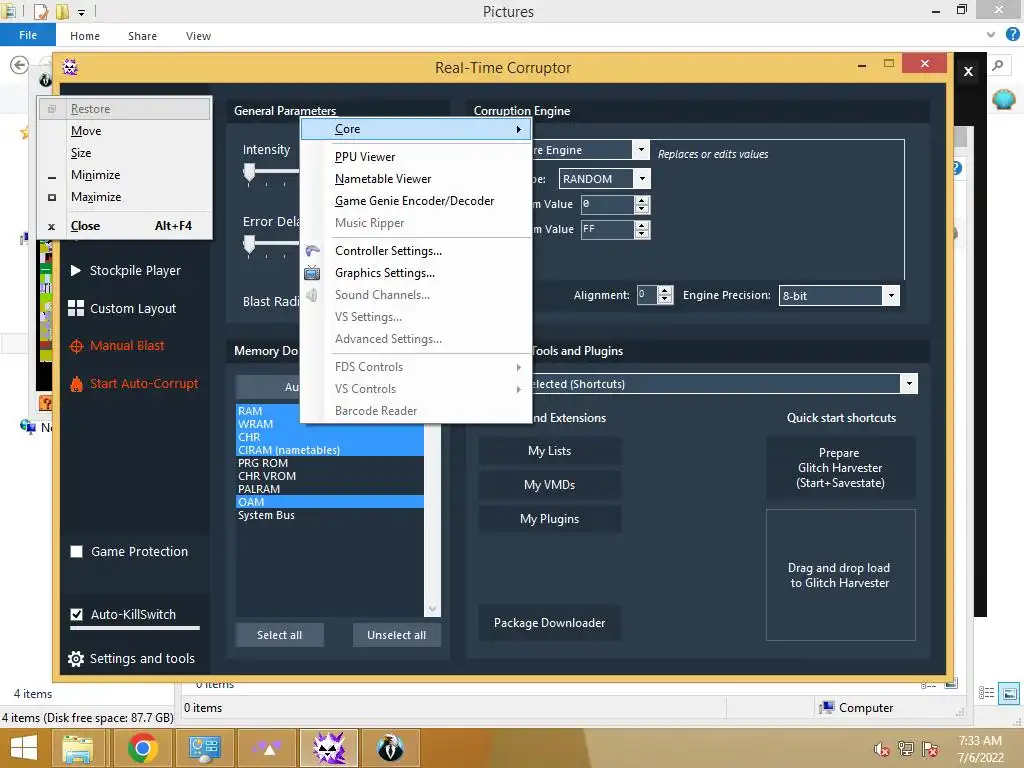Click the Intensity slider handle

click(249, 173)
